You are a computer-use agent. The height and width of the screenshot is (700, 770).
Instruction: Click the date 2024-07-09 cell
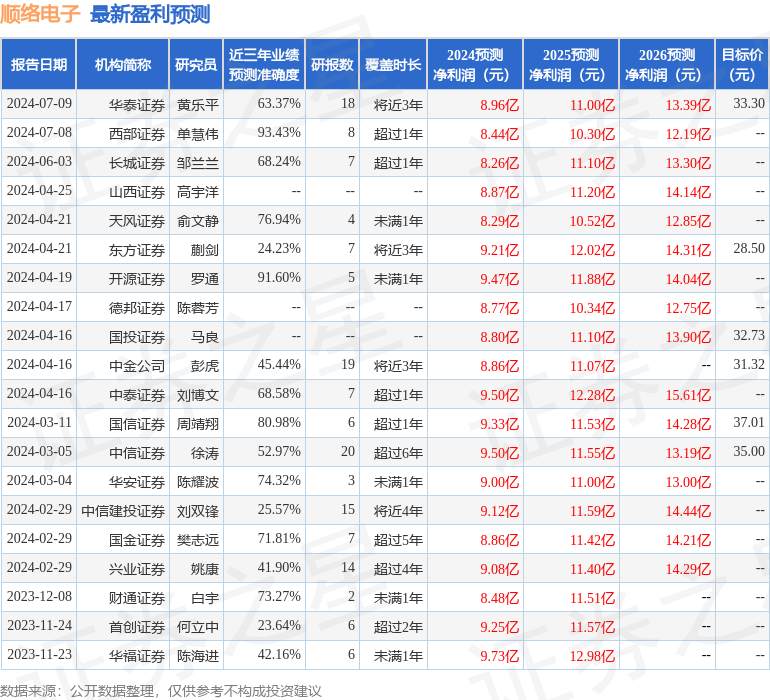pos(39,104)
